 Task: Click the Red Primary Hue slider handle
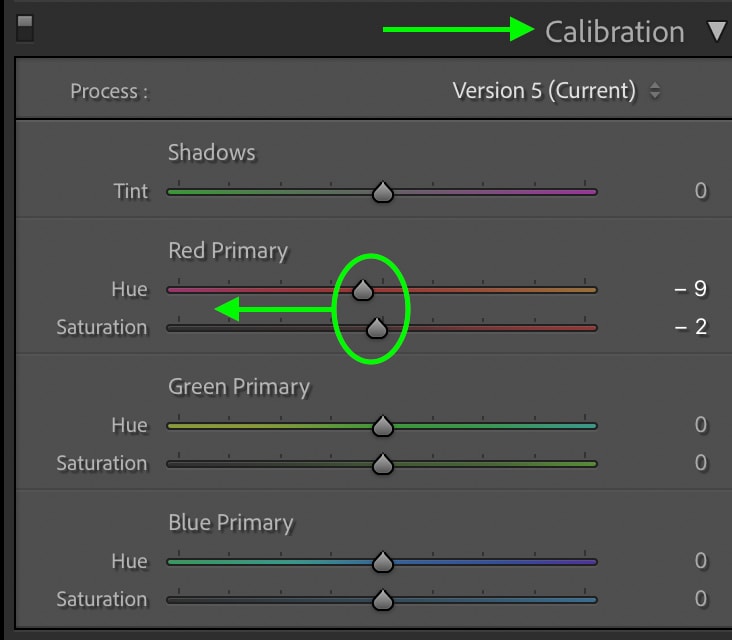tap(363, 290)
